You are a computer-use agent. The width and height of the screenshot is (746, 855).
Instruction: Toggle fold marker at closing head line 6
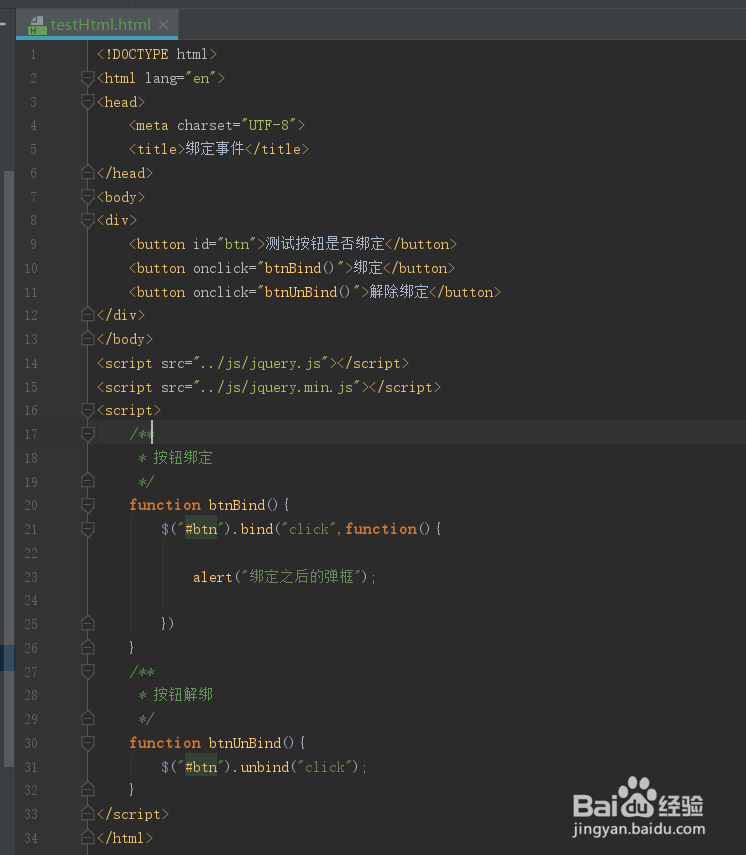point(87,173)
